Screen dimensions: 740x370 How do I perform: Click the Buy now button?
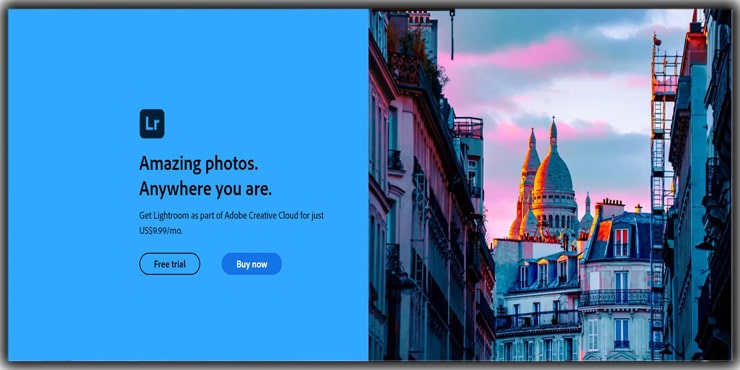(x=252, y=264)
